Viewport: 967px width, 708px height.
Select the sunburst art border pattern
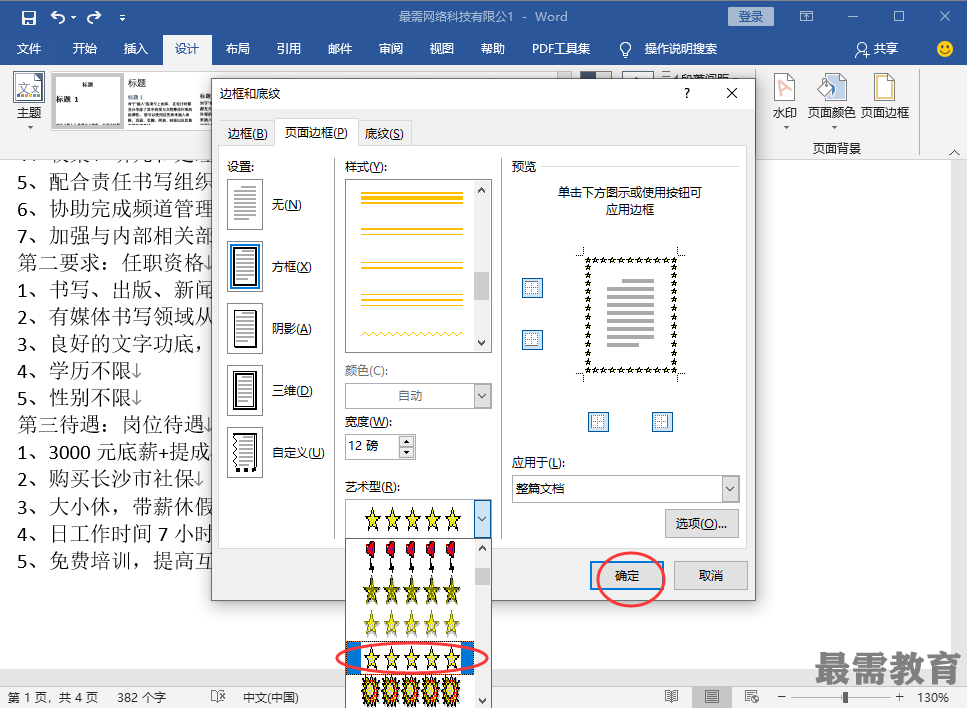pyautogui.click(x=411, y=691)
